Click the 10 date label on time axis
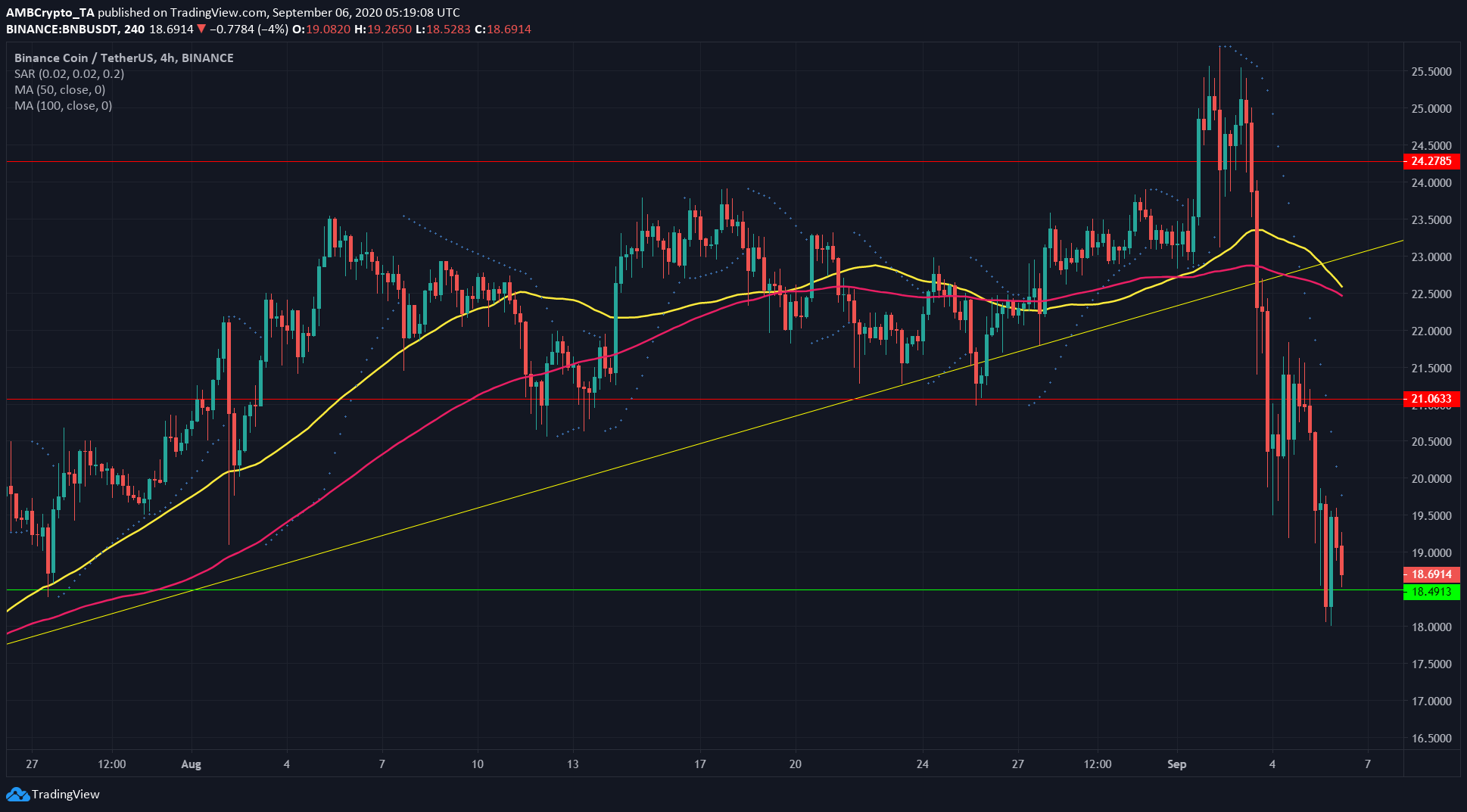Image resolution: width=1467 pixels, height=812 pixels. [x=478, y=764]
